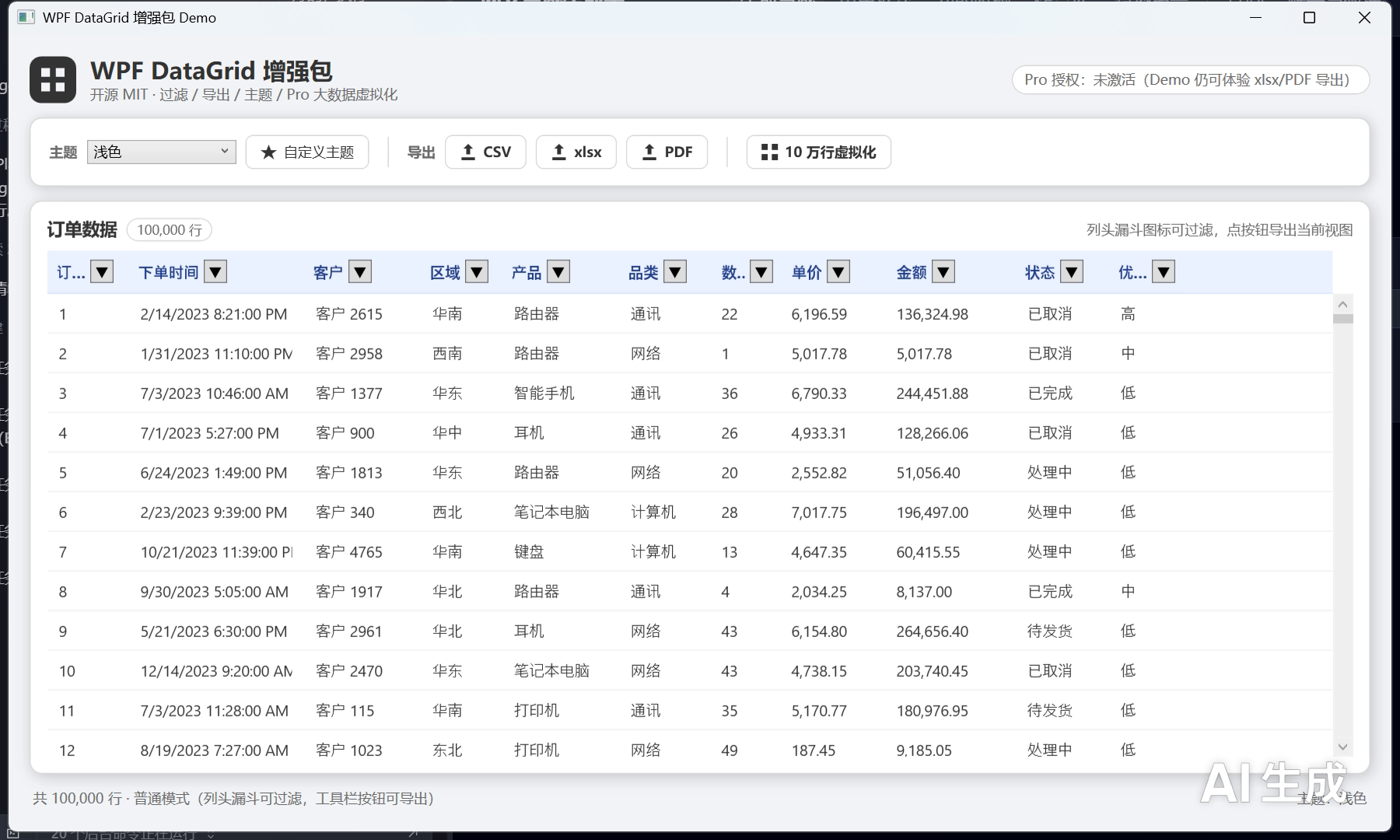The width and height of the screenshot is (1400, 840).
Task: Select cell 客户 900
Action: tap(345, 433)
